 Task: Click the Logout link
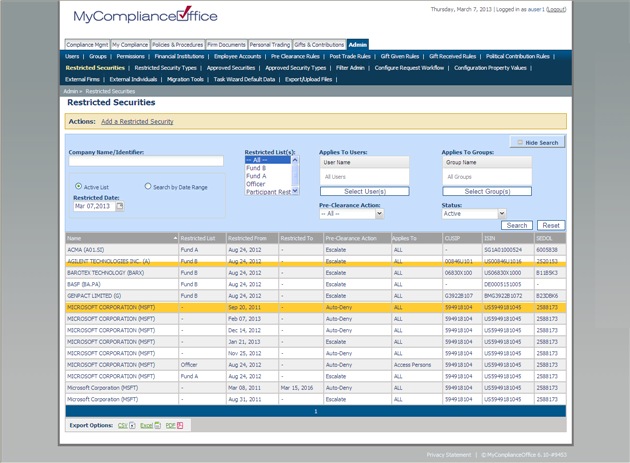[556, 9]
